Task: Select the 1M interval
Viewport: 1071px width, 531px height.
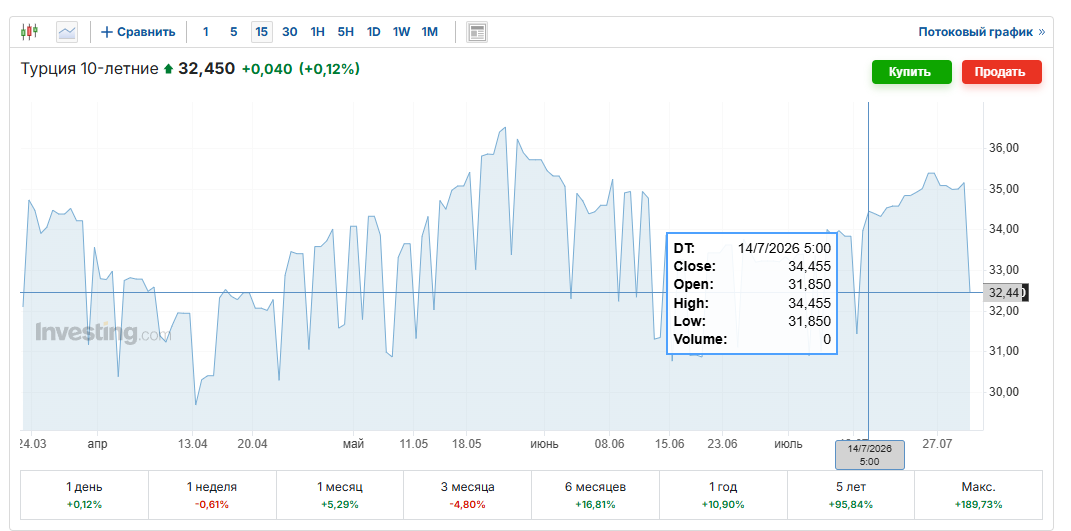Action: point(430,31)
